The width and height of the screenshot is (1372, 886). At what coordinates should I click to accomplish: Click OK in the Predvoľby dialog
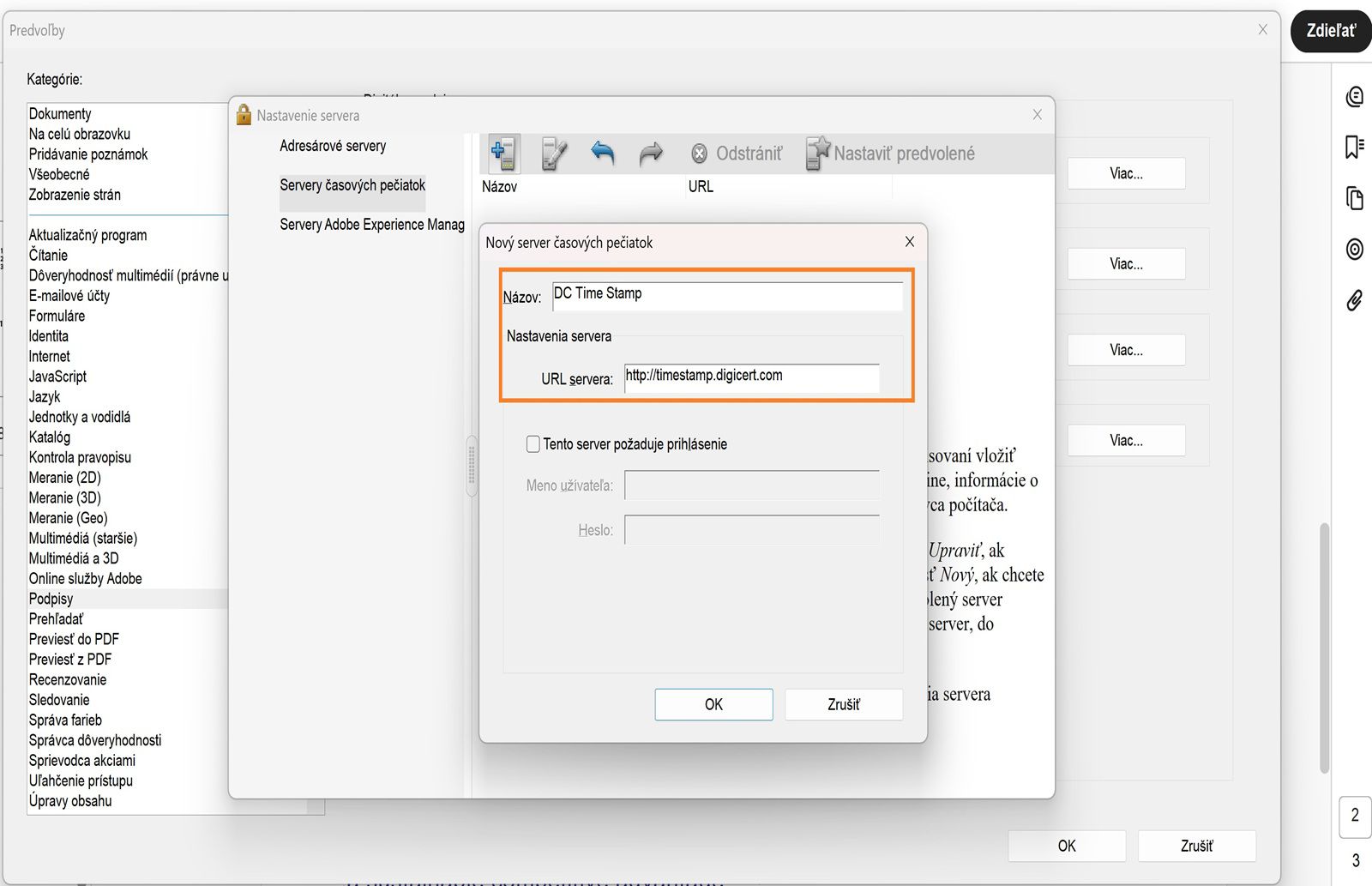pos(1067,846)
